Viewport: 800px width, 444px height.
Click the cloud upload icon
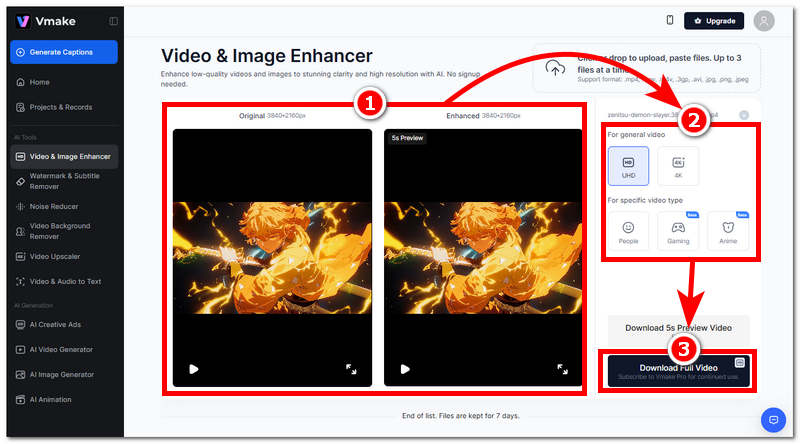point(555,68)
